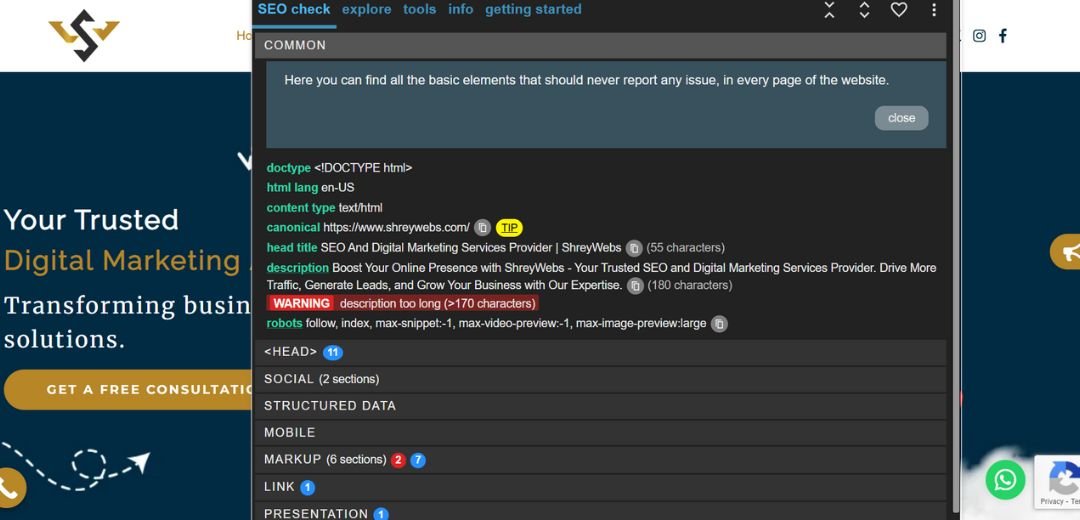Collapse the COMMON section header
The width and height of the screenshot is (1080, 520).
pyautogui.click(x=600, y=45)
